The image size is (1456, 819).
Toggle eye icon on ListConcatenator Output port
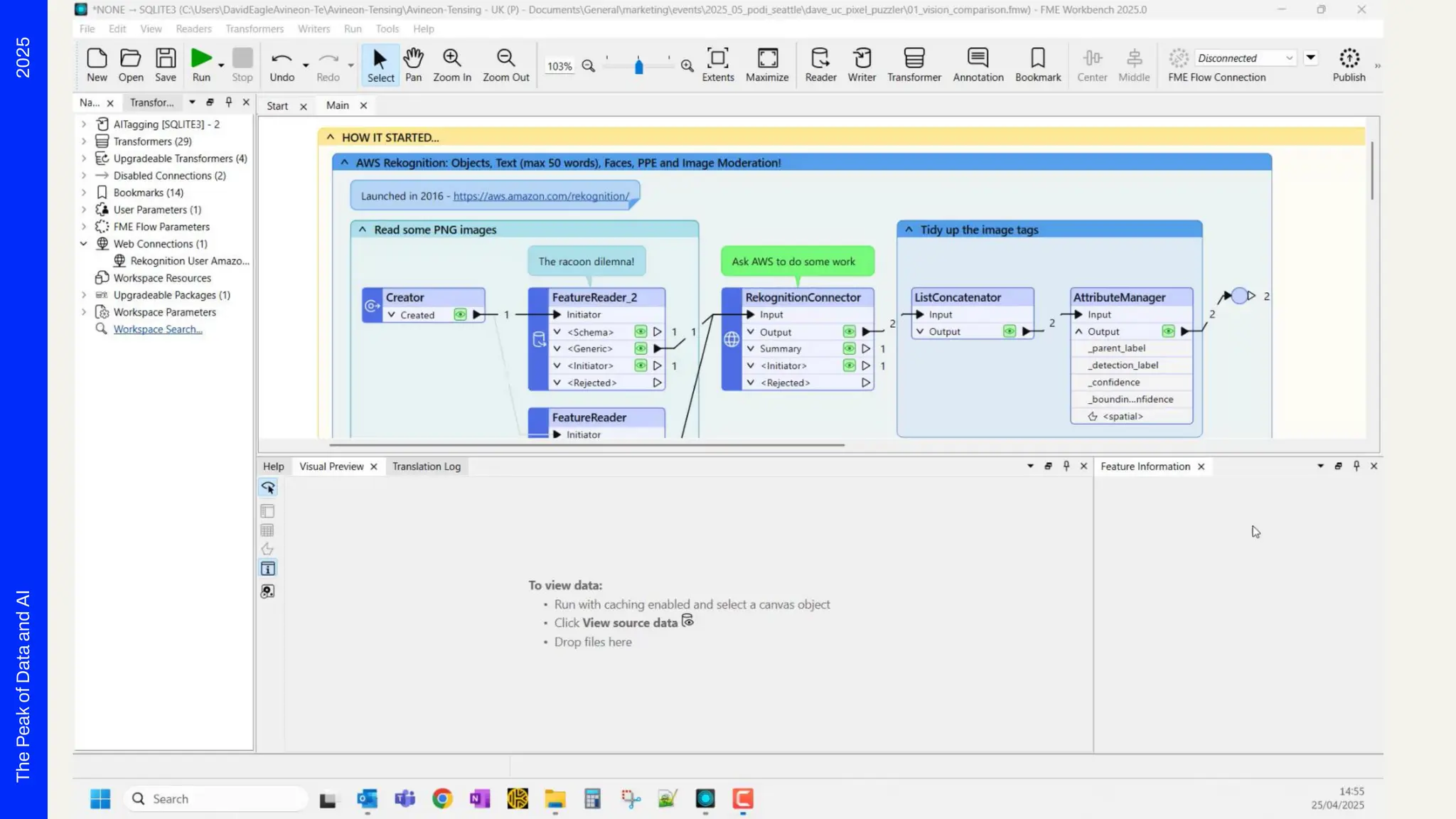click(1010, 331)
